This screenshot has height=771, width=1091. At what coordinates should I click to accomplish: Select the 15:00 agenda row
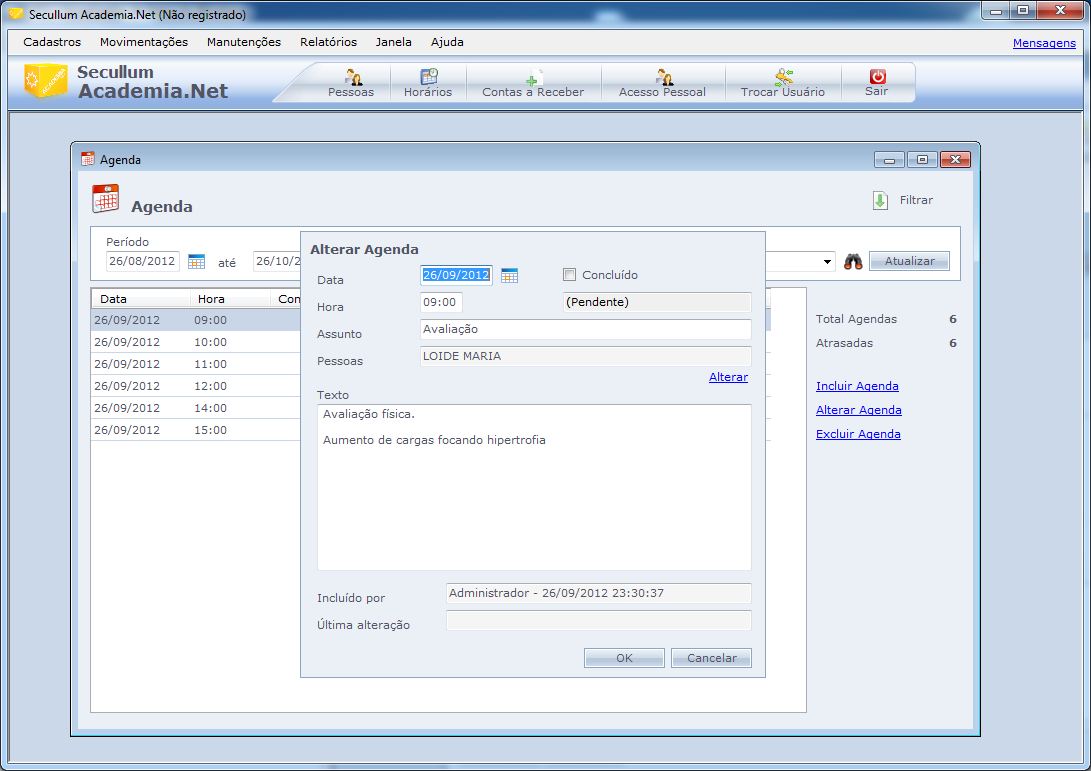pos(196,430)
